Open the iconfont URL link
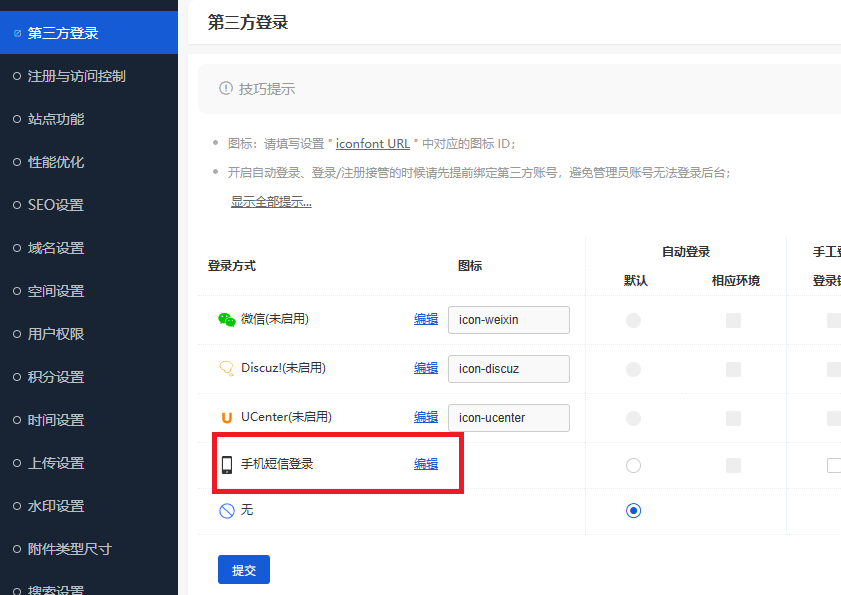Screen dimensions: 841x595 (x=372, y=144)
